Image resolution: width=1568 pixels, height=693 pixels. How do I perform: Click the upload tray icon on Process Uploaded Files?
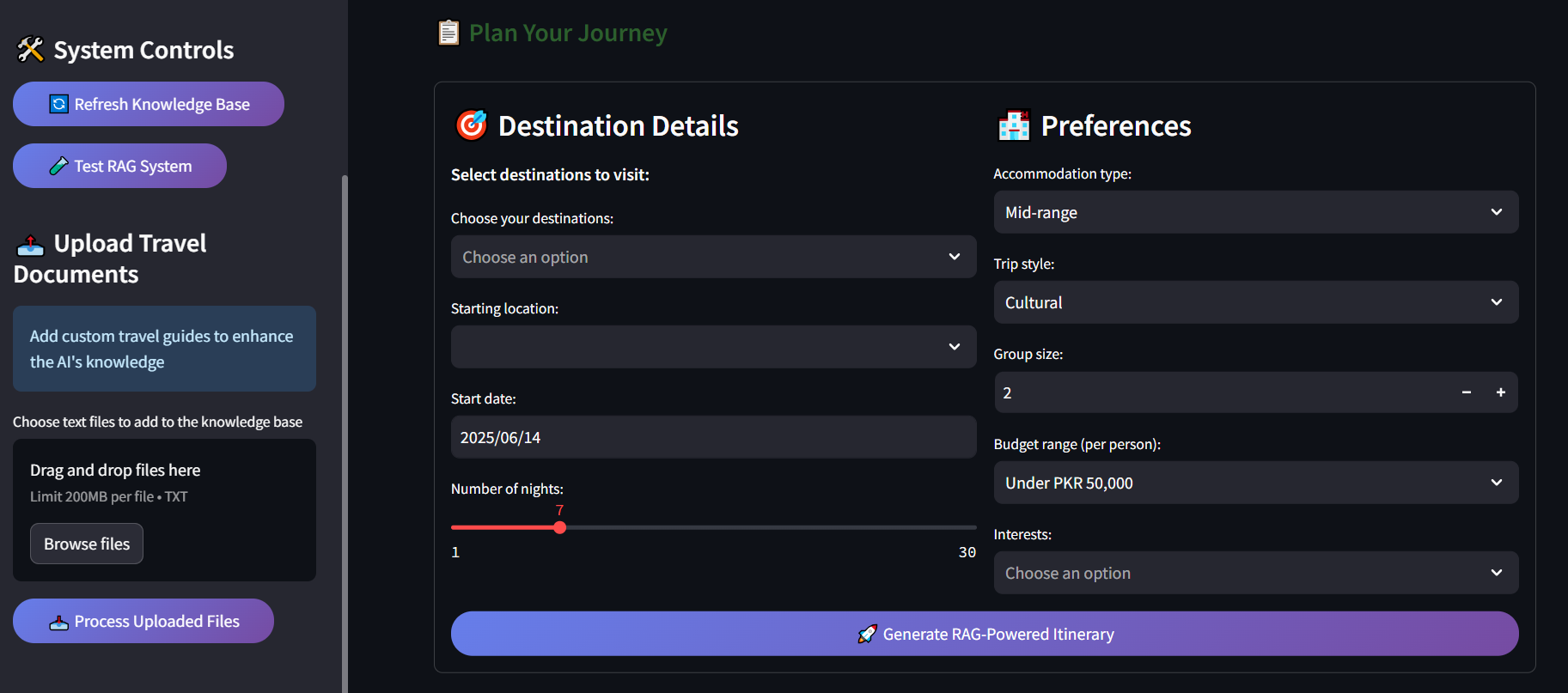tap(58, 622)
